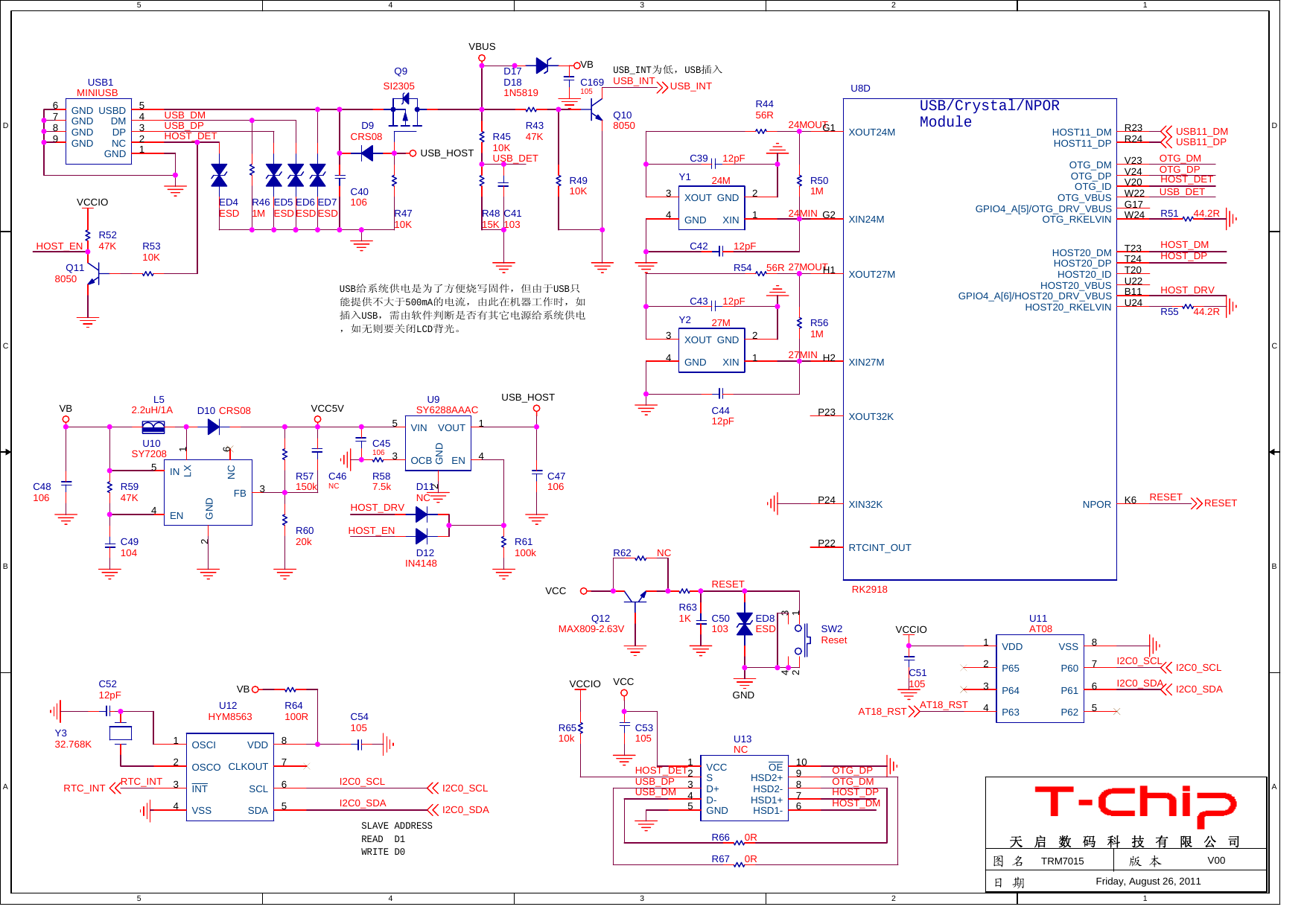The height and width of the screenshot is (924, 1307).
Task: Click the C169 capacitor label
Action: point(592,83)
